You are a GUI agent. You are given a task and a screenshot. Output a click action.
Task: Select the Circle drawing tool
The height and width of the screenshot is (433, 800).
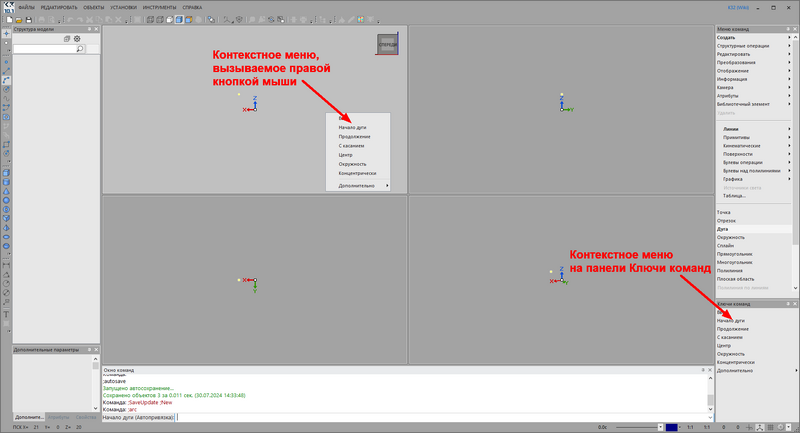(6, 89)
